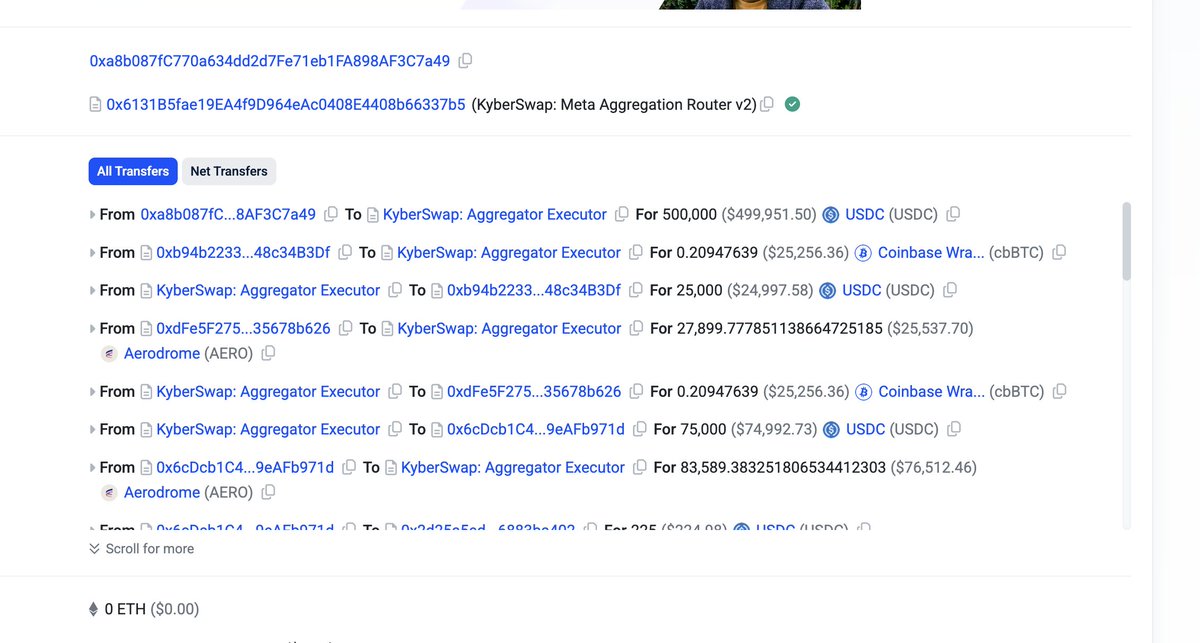Click the transfers list vertical scrollbar
1200x643 pixels.
1127,240
